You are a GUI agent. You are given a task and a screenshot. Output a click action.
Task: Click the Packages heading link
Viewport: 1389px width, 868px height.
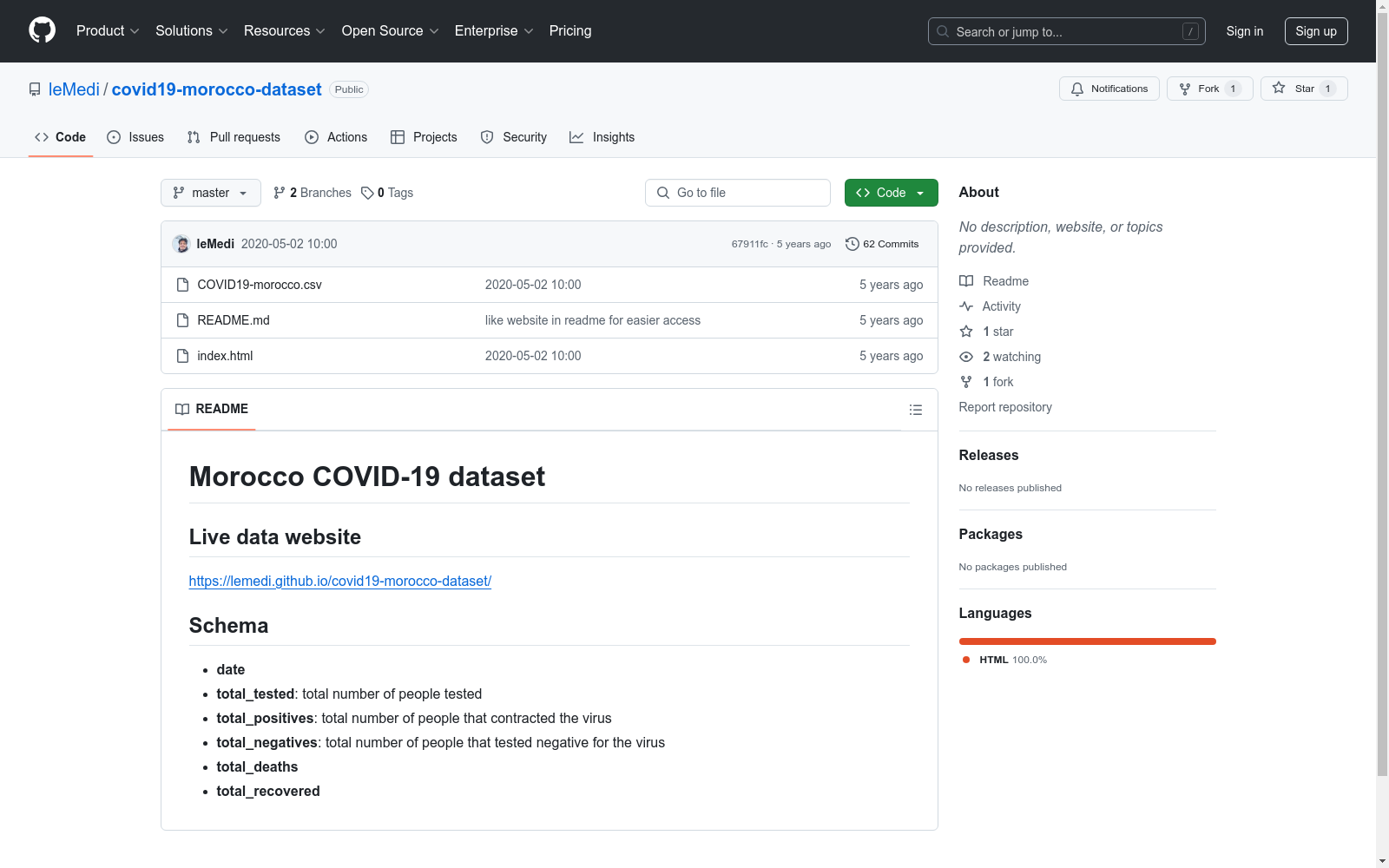coord(991,534)
